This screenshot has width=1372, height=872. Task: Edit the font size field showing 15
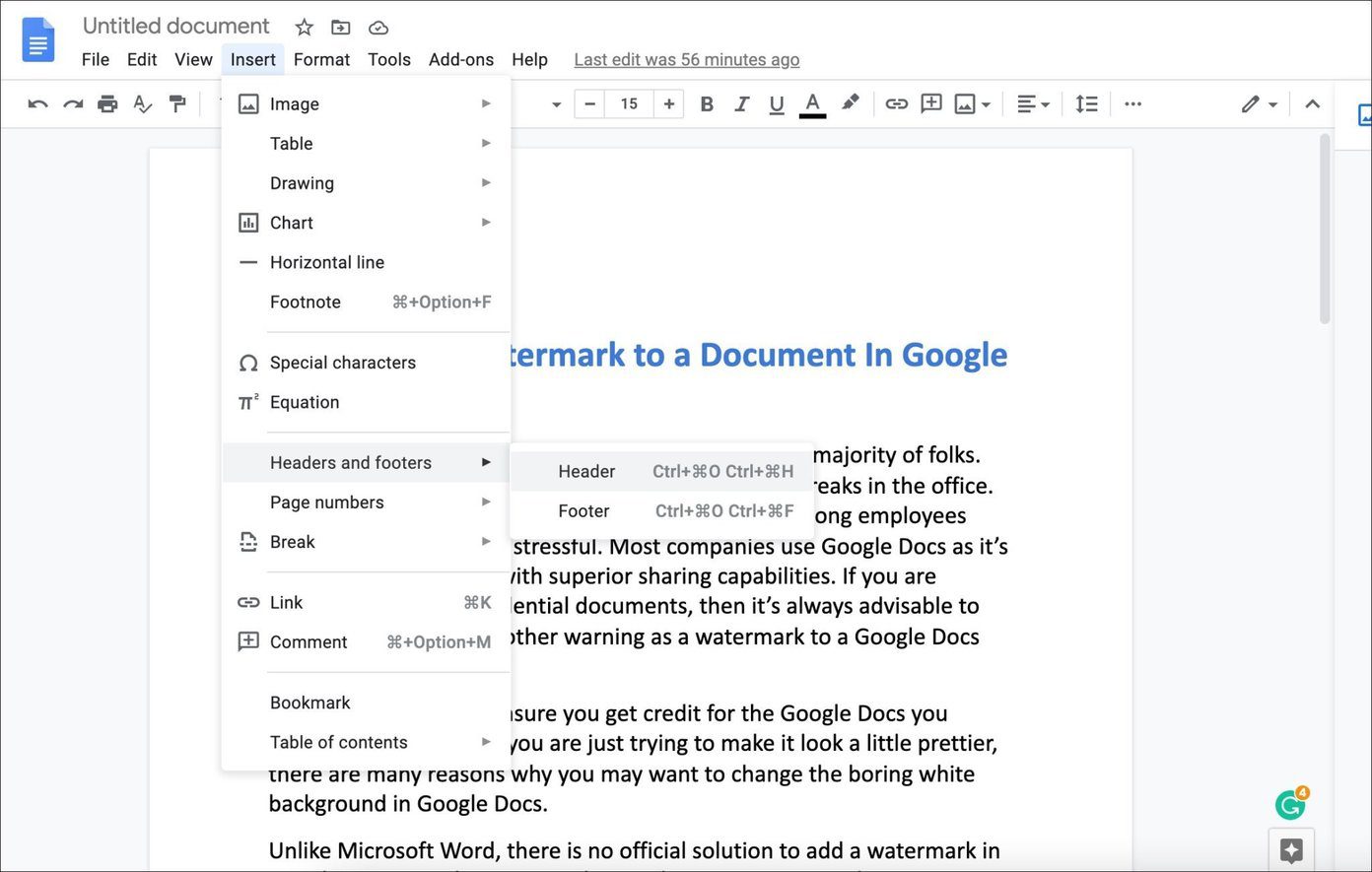coord(629,103)
